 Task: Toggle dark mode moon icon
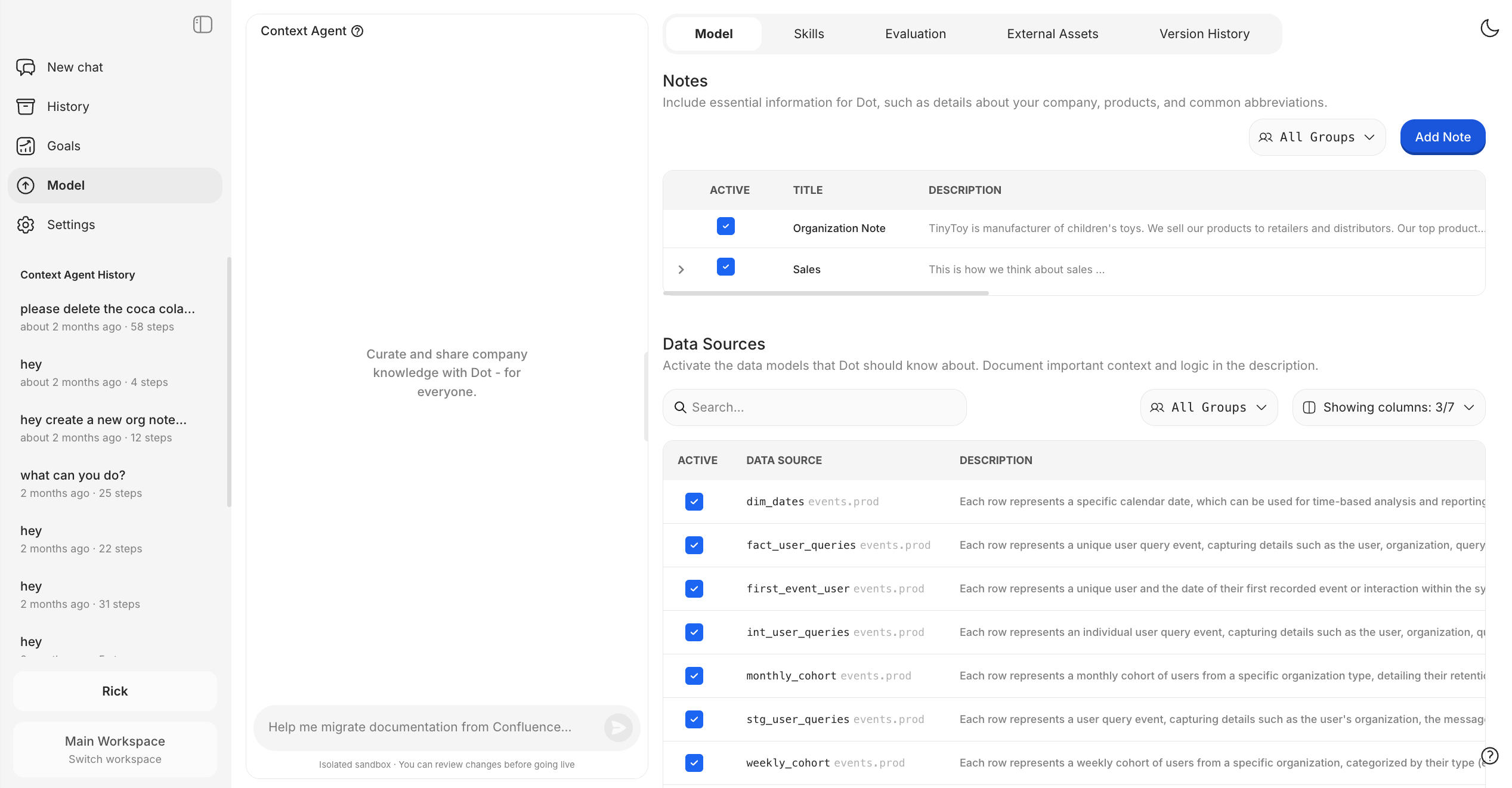(x=1489, y=28)
